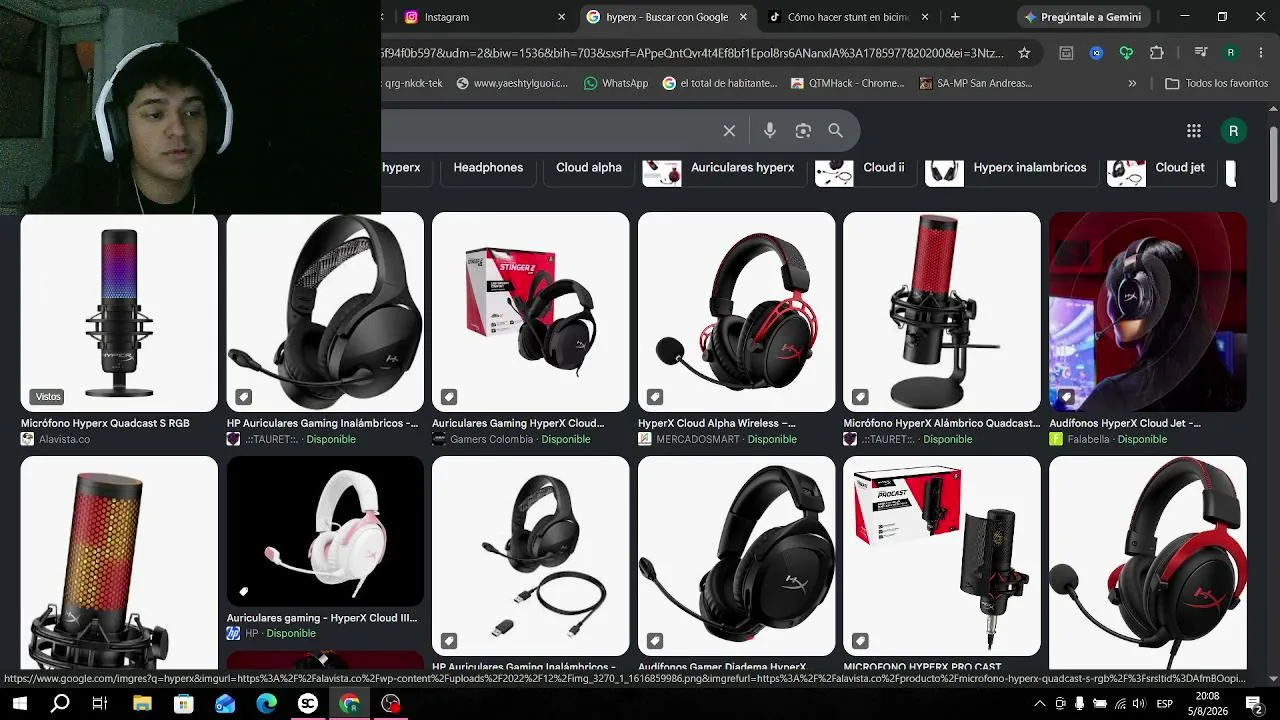The image size is (1280, 720).
Task: Open Task View on the taskbar
Action: [x=100, y=704]
